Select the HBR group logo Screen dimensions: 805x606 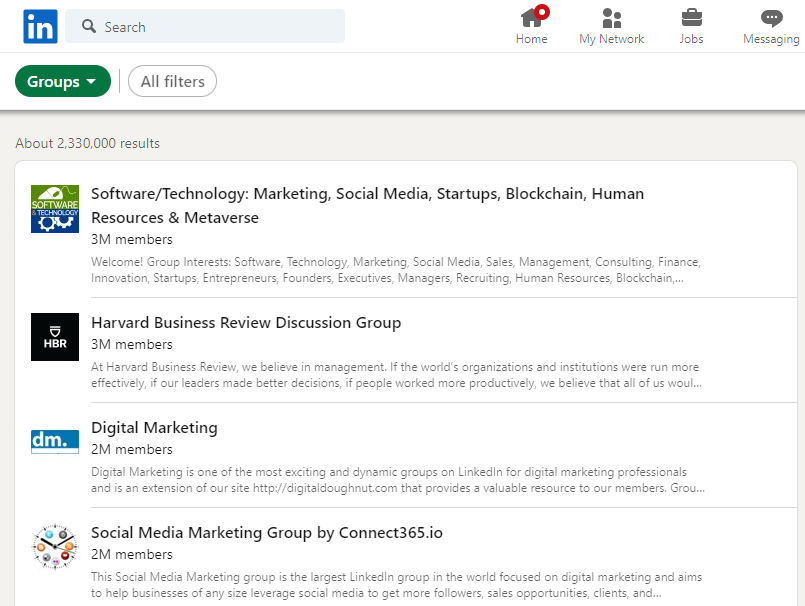coord(54,337)
